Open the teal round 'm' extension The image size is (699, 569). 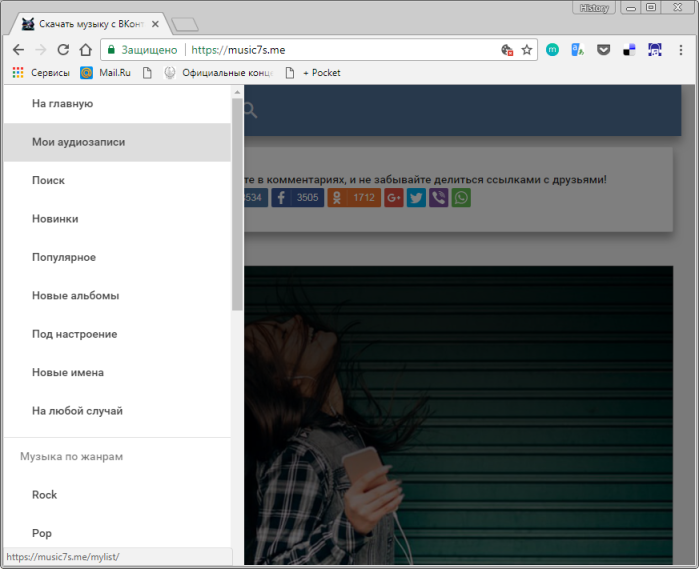tap(552, 50)
